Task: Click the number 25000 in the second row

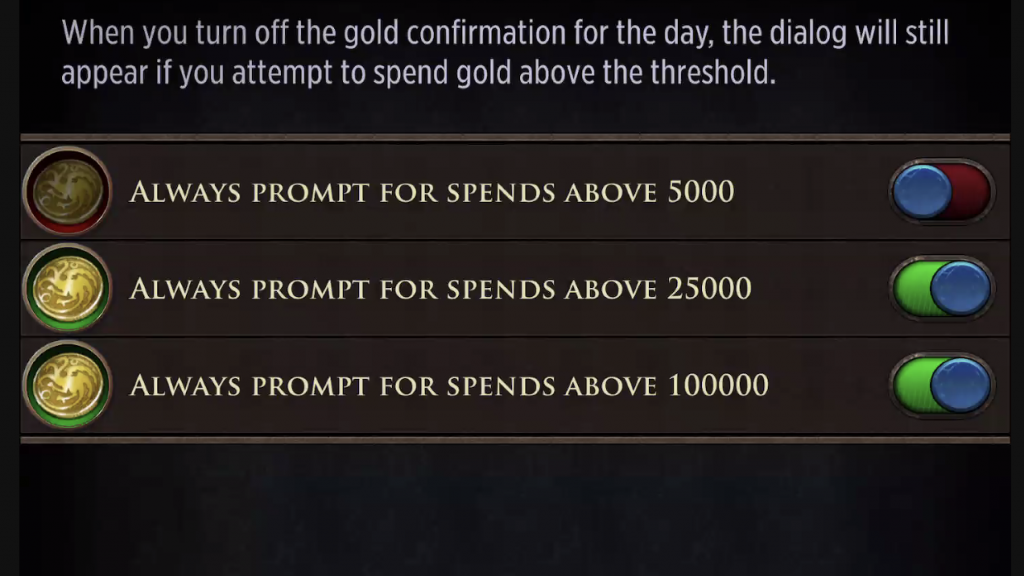Action: tap(709, 288)
